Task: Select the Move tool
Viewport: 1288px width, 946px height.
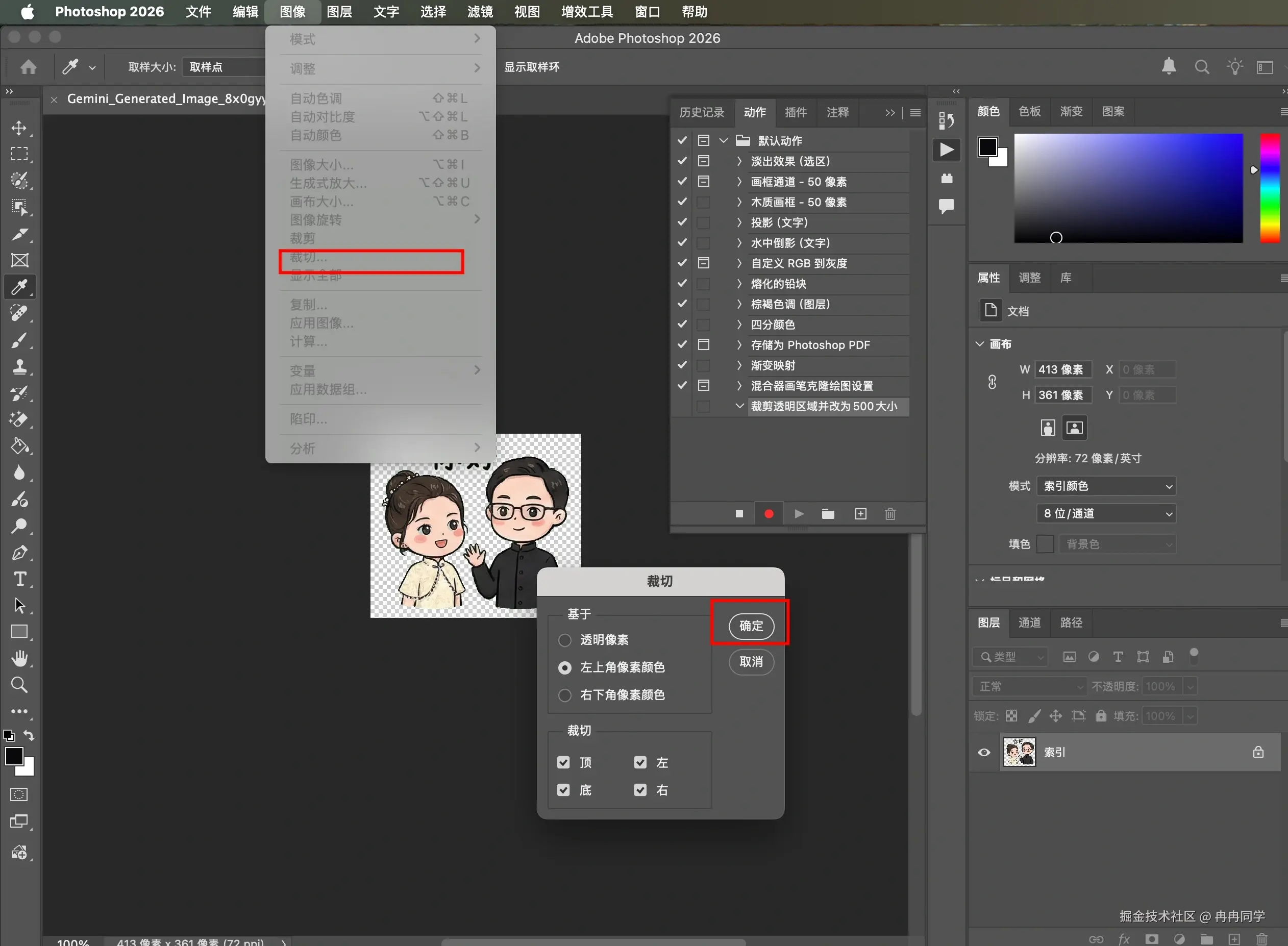Action: click(x=19, y=127)
